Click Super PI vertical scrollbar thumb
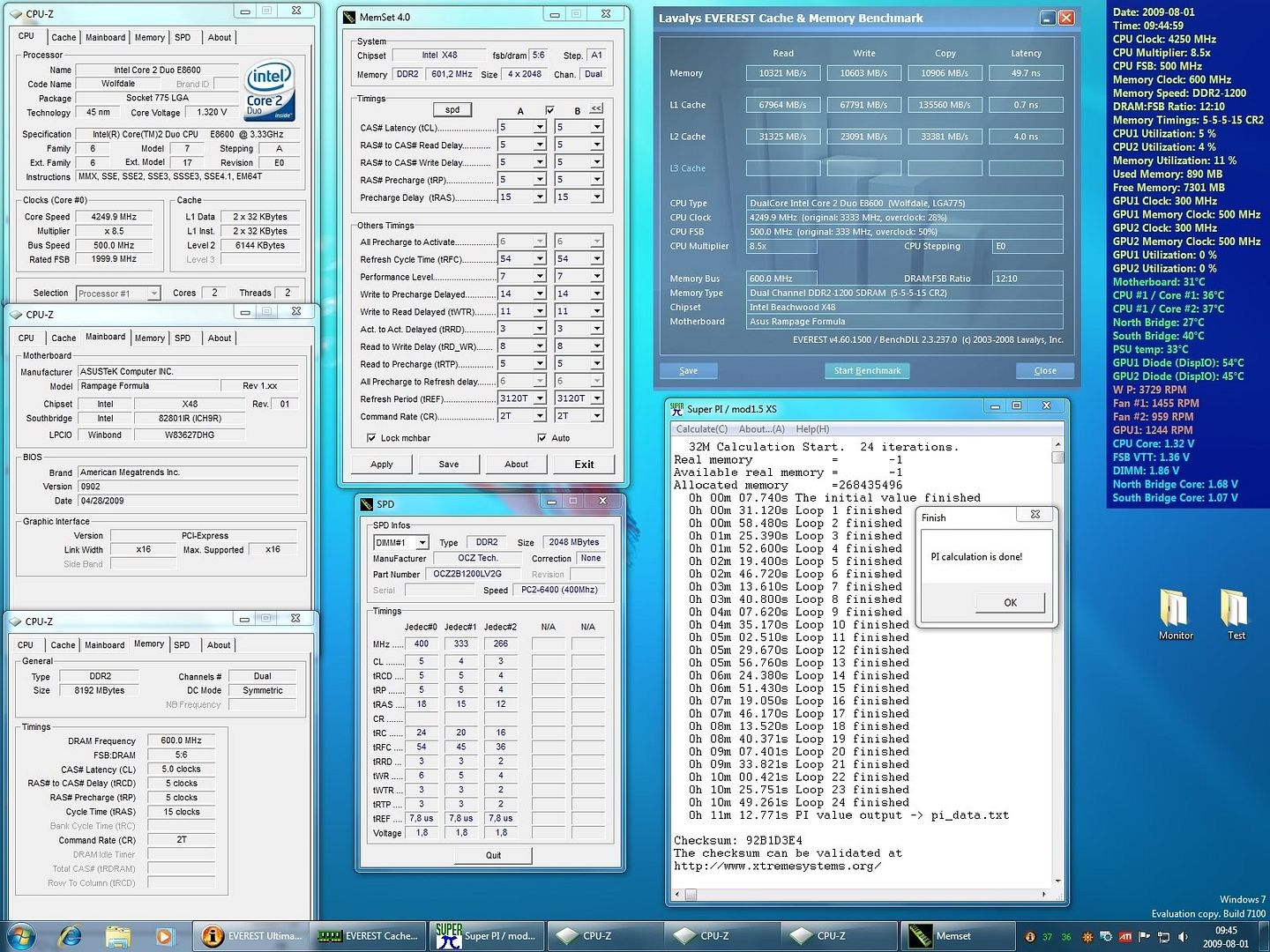 (x=1057, y=457)
